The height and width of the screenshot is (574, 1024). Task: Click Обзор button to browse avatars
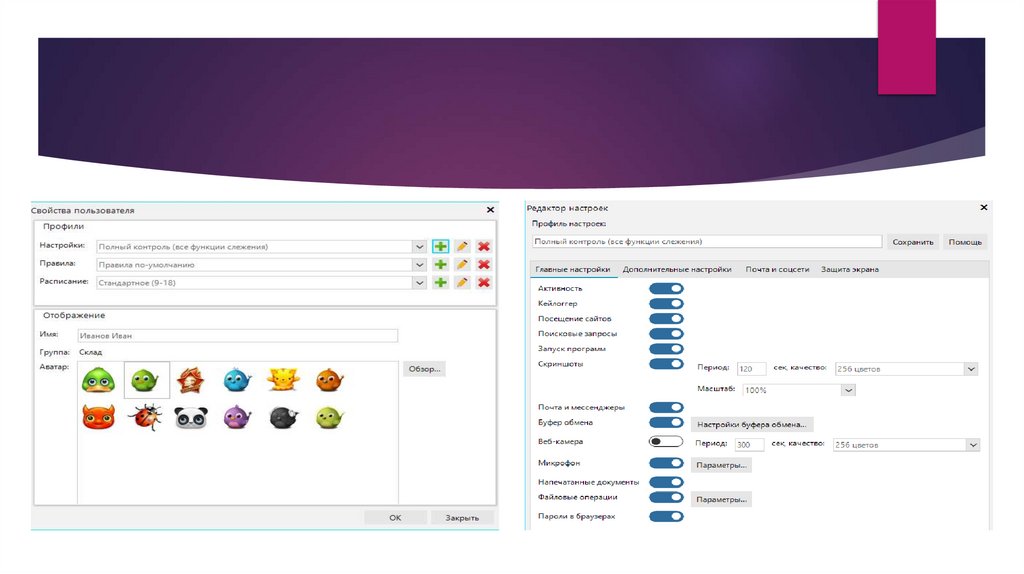tap(424, 369)
